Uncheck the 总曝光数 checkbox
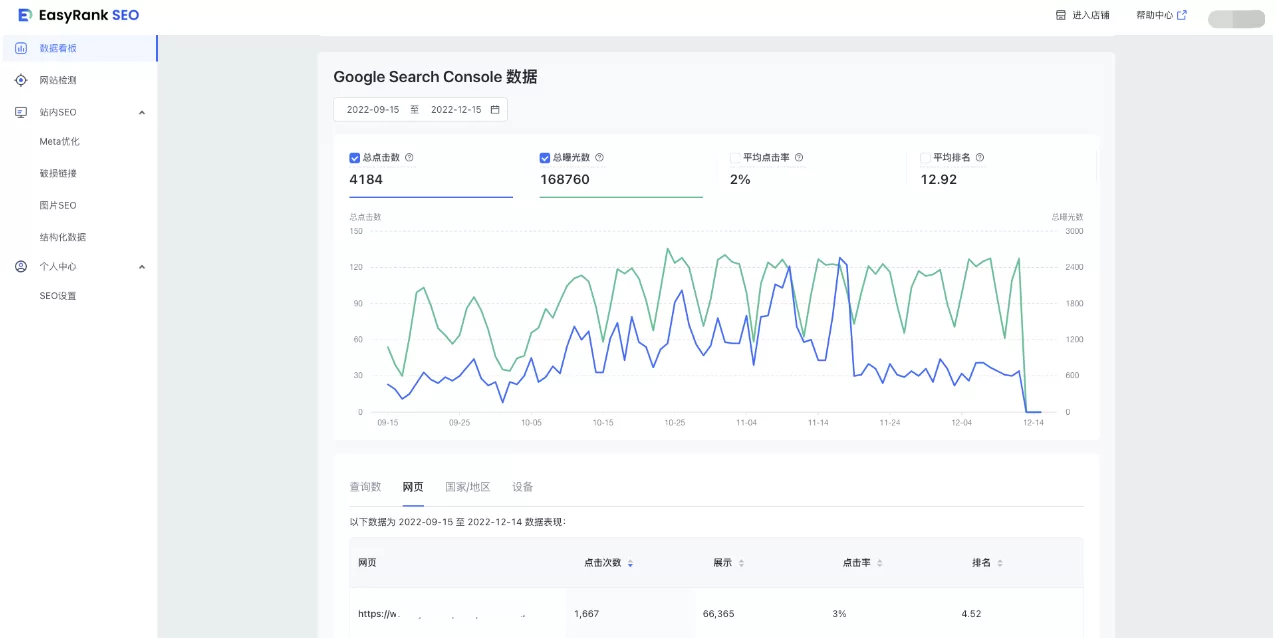Viewport: 1276px width, 638px height. [x=545, y=158]
